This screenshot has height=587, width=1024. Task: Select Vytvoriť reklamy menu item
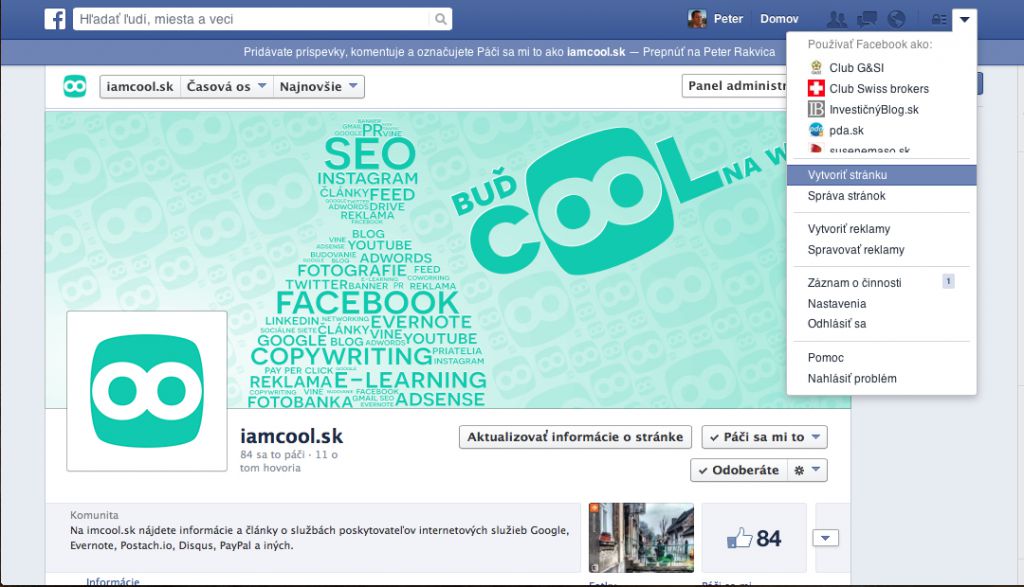tap(882, 229)
